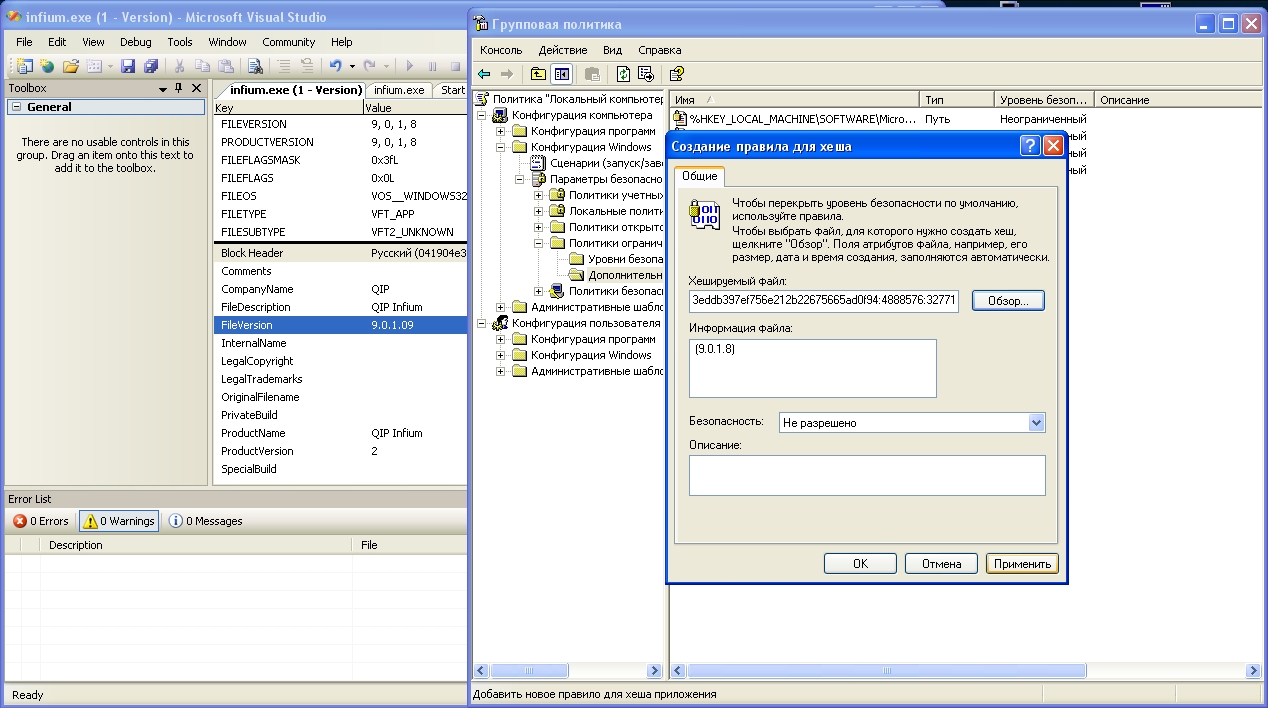Screen dimensions: 1268x708
Task: Click the Stop Debugging square icon
Action: pyautogui.click(x=455, y=66)
